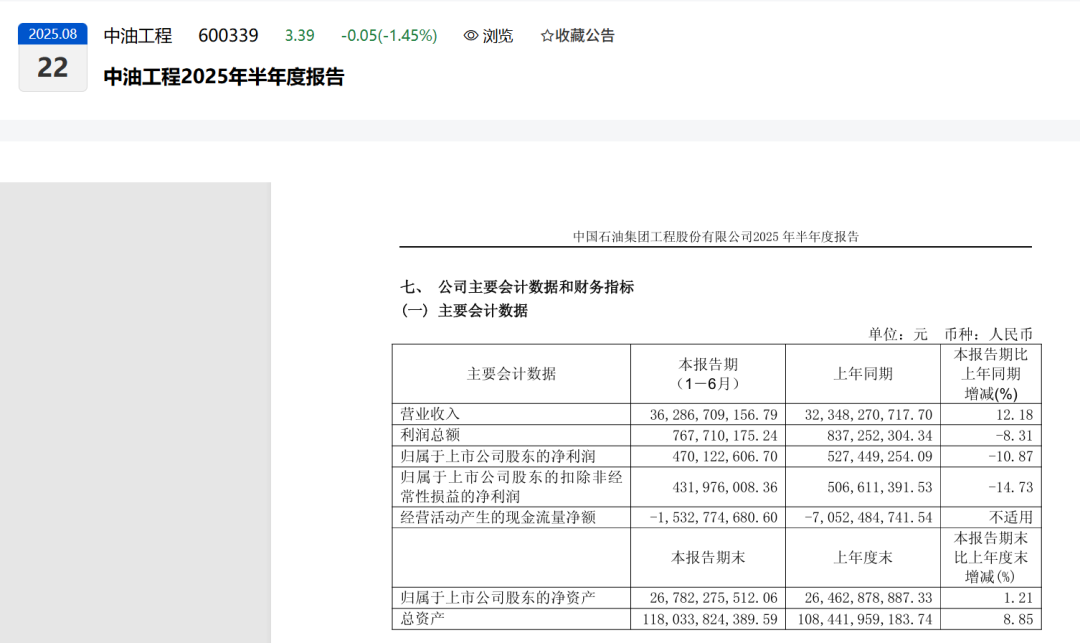Click the 不适用 cell
Image resolution: width=1080 pixels, height=643 pixels.
click(1011, 517)
